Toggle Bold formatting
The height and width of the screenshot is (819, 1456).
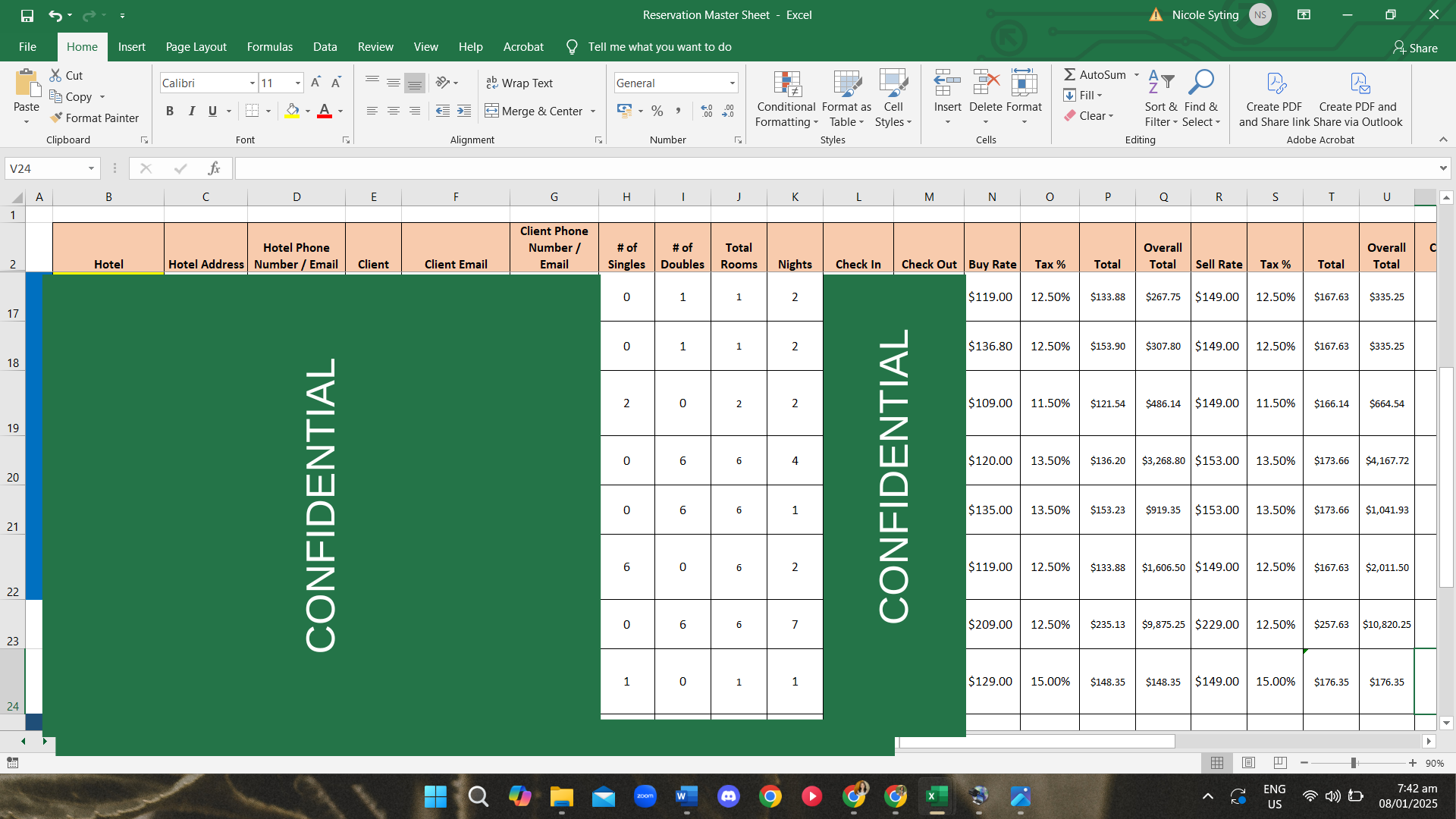point(170,111)
